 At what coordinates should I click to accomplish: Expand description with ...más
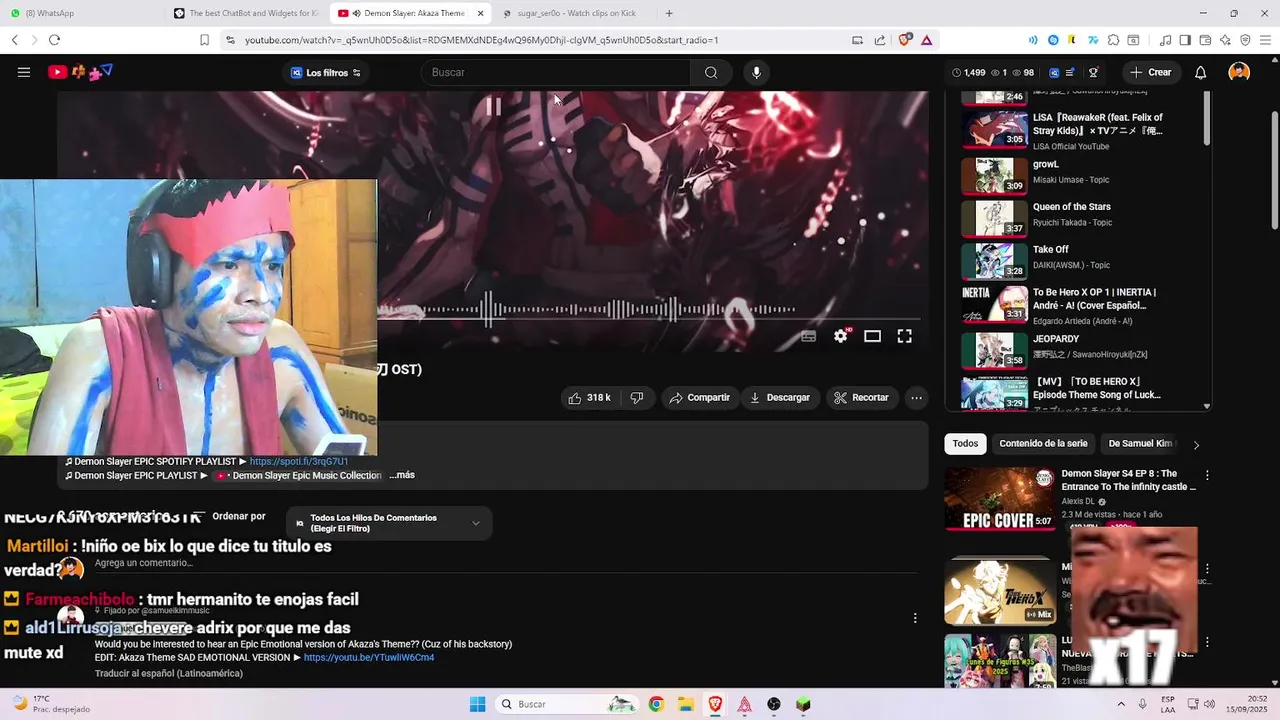pos(402,476)
